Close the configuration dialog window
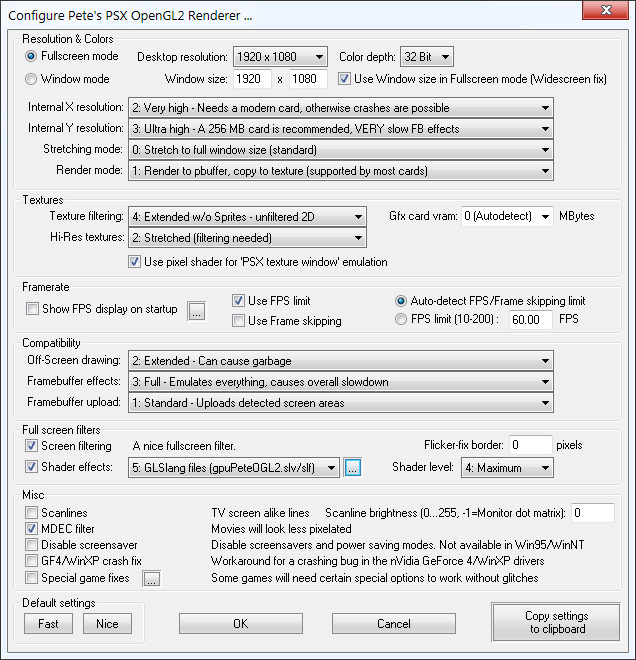Image resolution: width=636 pixels, height=660 pixels. tap(605, 10)
